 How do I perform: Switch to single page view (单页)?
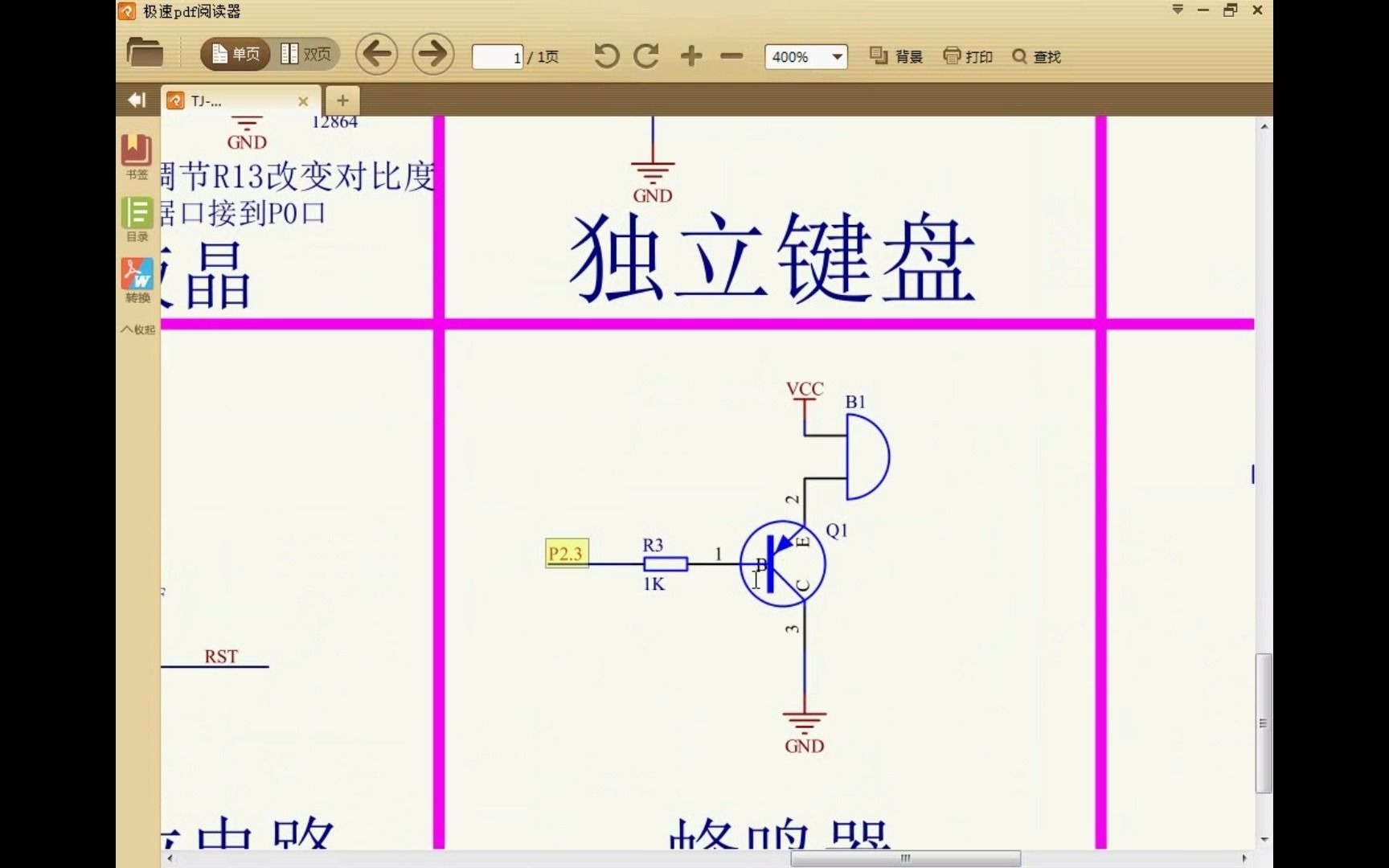235,54
